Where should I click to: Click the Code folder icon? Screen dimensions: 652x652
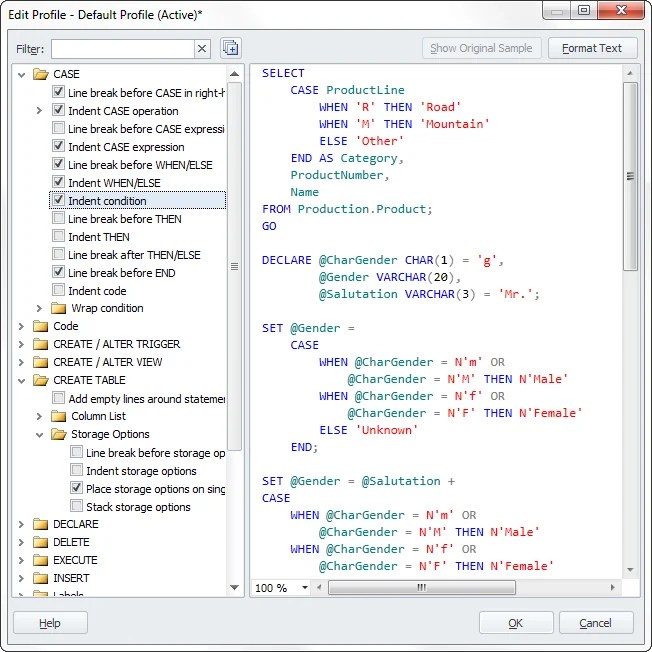coord(40,326)
